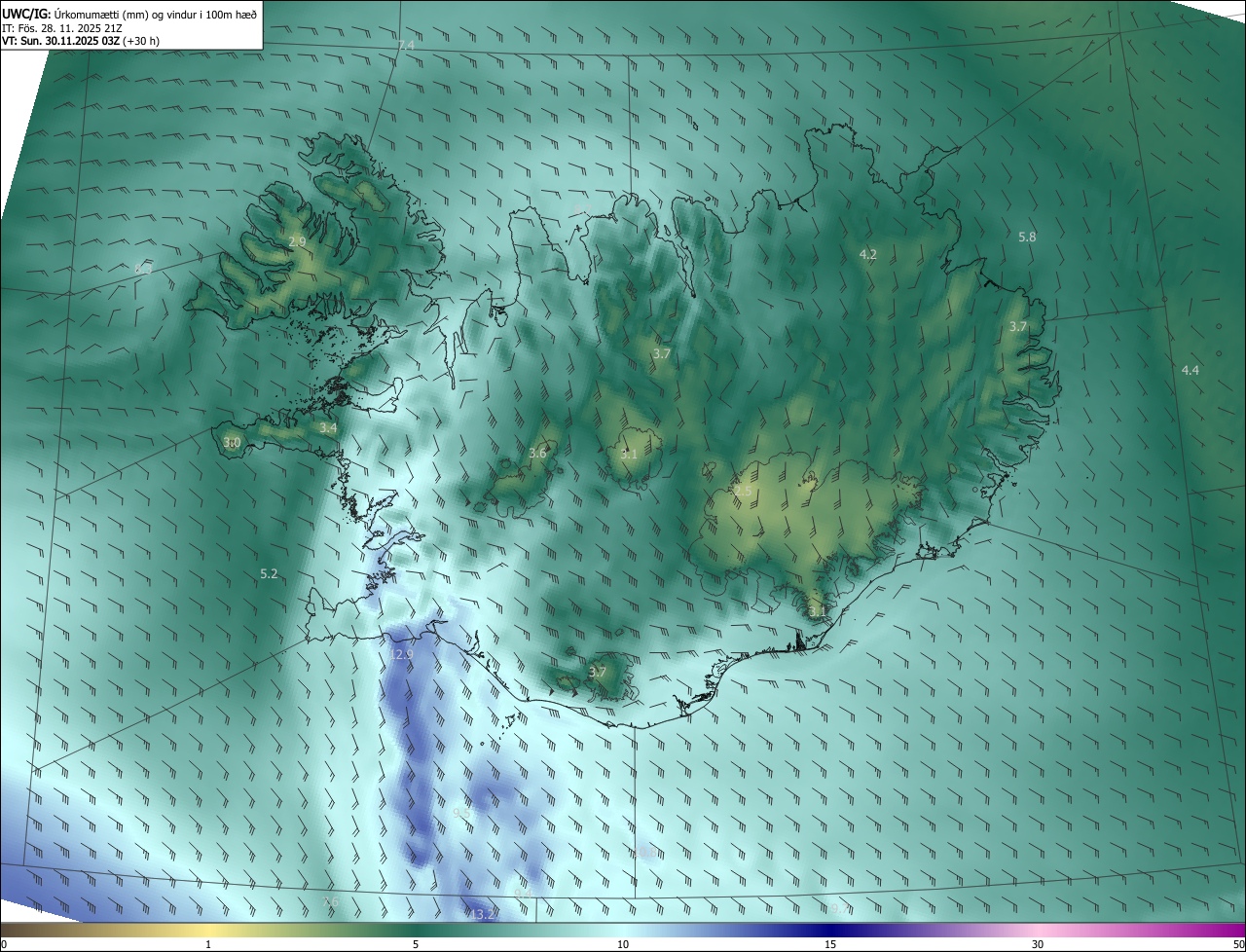Click the 3.0 value at Snæfellsnes' western tip
Viewport: 1246px width, 952px height.
click(x=232, y=443)
